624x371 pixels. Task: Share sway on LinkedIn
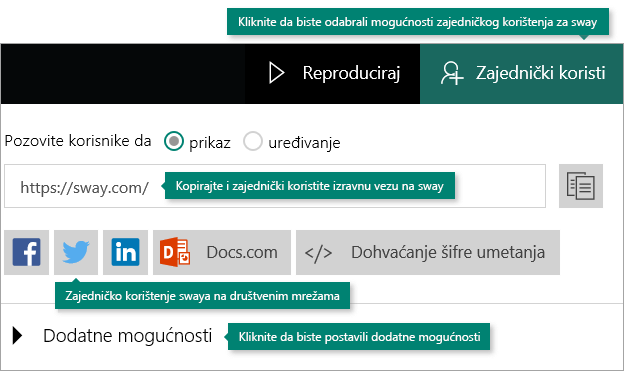[125, 252]
